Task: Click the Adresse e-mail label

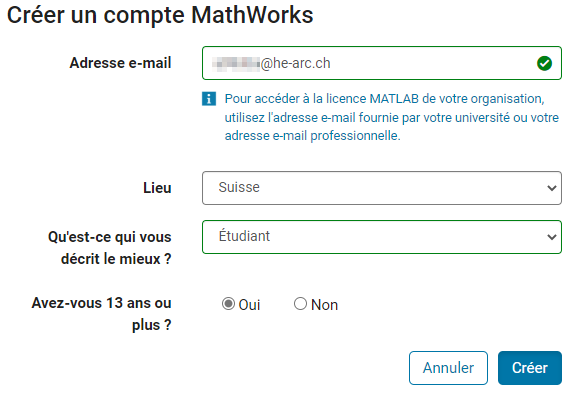Action: [x=120, y=63]
